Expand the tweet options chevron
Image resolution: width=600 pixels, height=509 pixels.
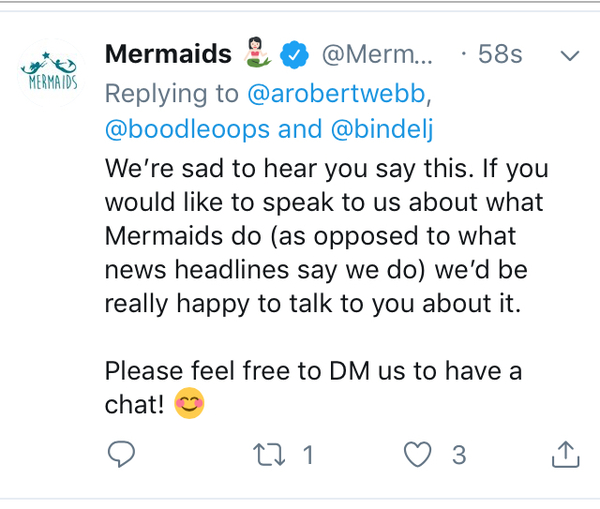pos(571,55)
